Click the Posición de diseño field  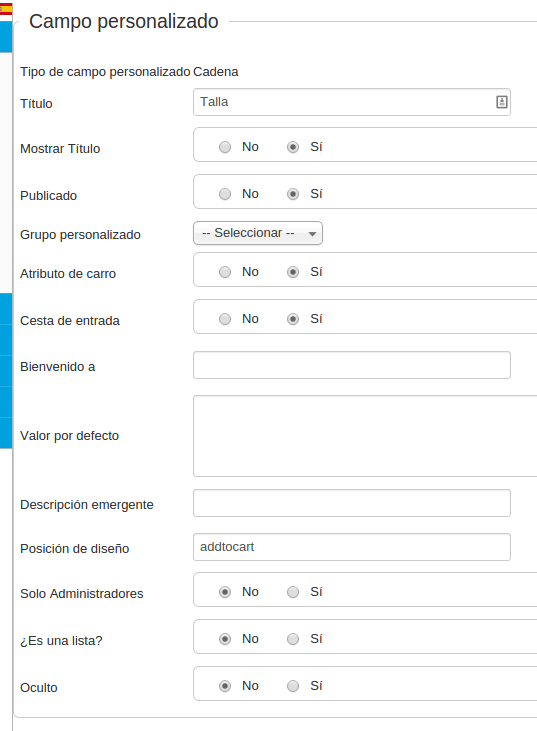point(352,547)
